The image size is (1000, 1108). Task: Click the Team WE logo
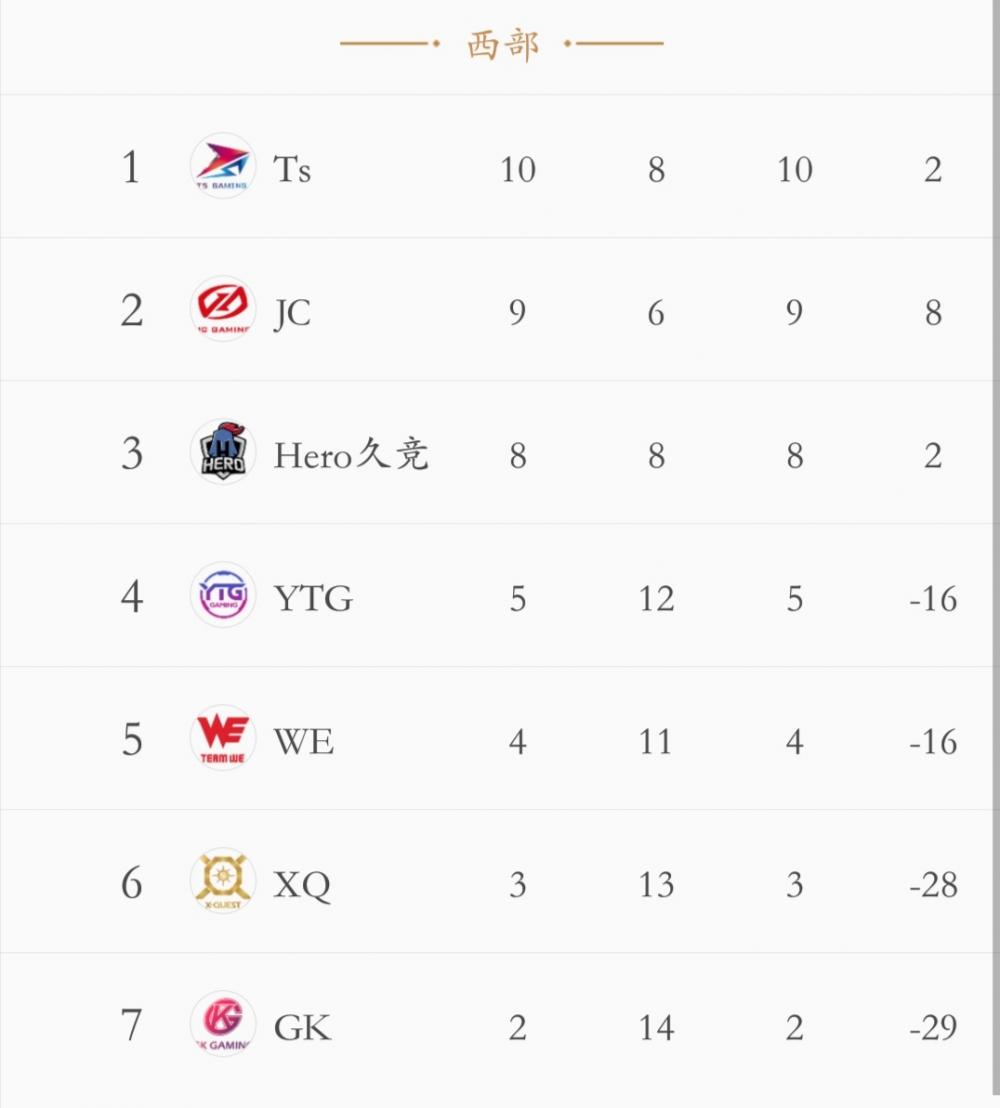[x=222, y=738]
